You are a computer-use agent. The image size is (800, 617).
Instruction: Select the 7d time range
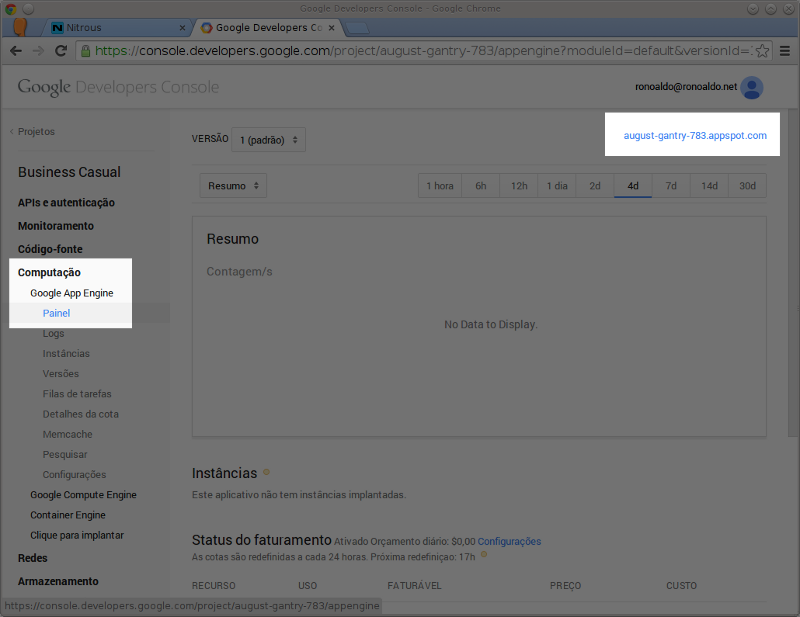(671, 186)
